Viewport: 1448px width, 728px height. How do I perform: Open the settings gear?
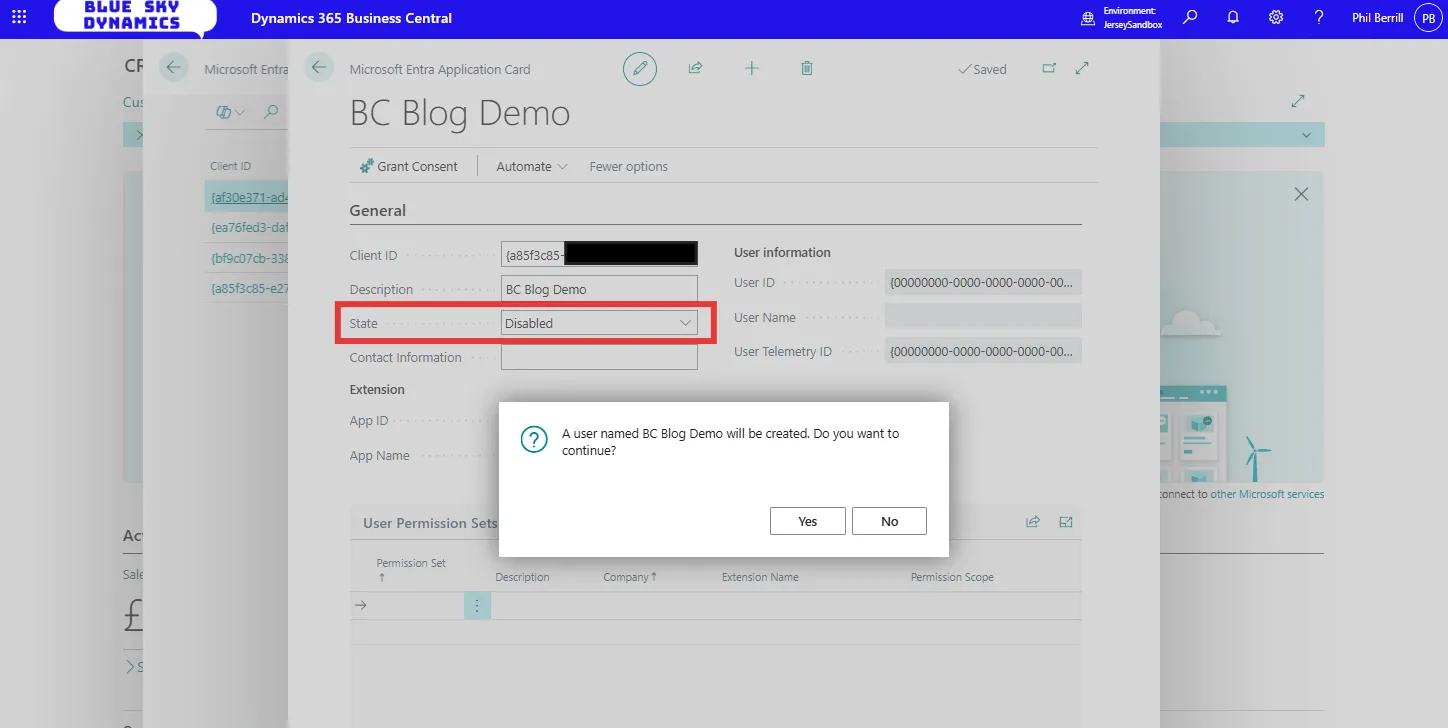point(1276,18)
